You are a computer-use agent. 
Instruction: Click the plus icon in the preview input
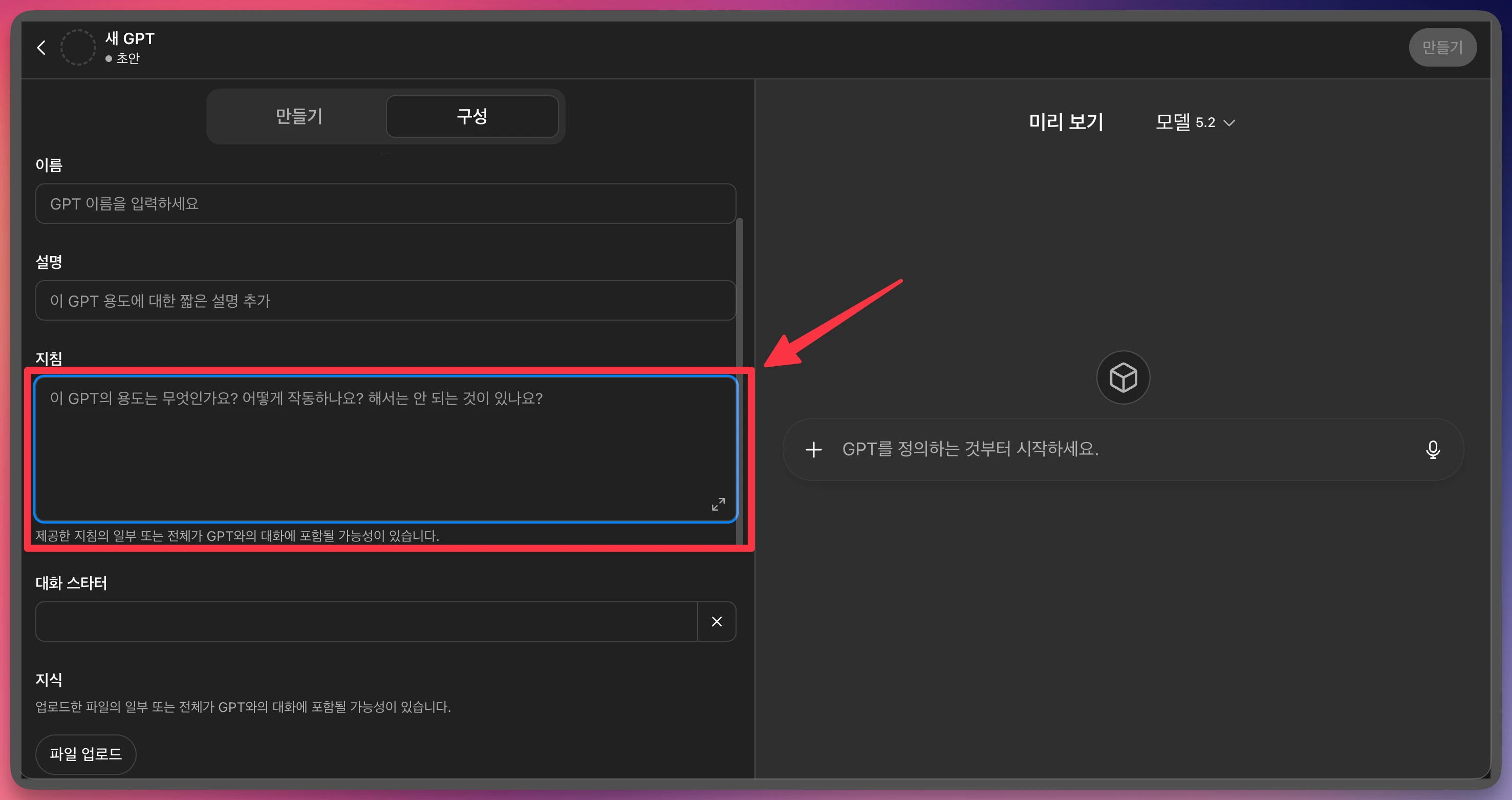(813, 450)
